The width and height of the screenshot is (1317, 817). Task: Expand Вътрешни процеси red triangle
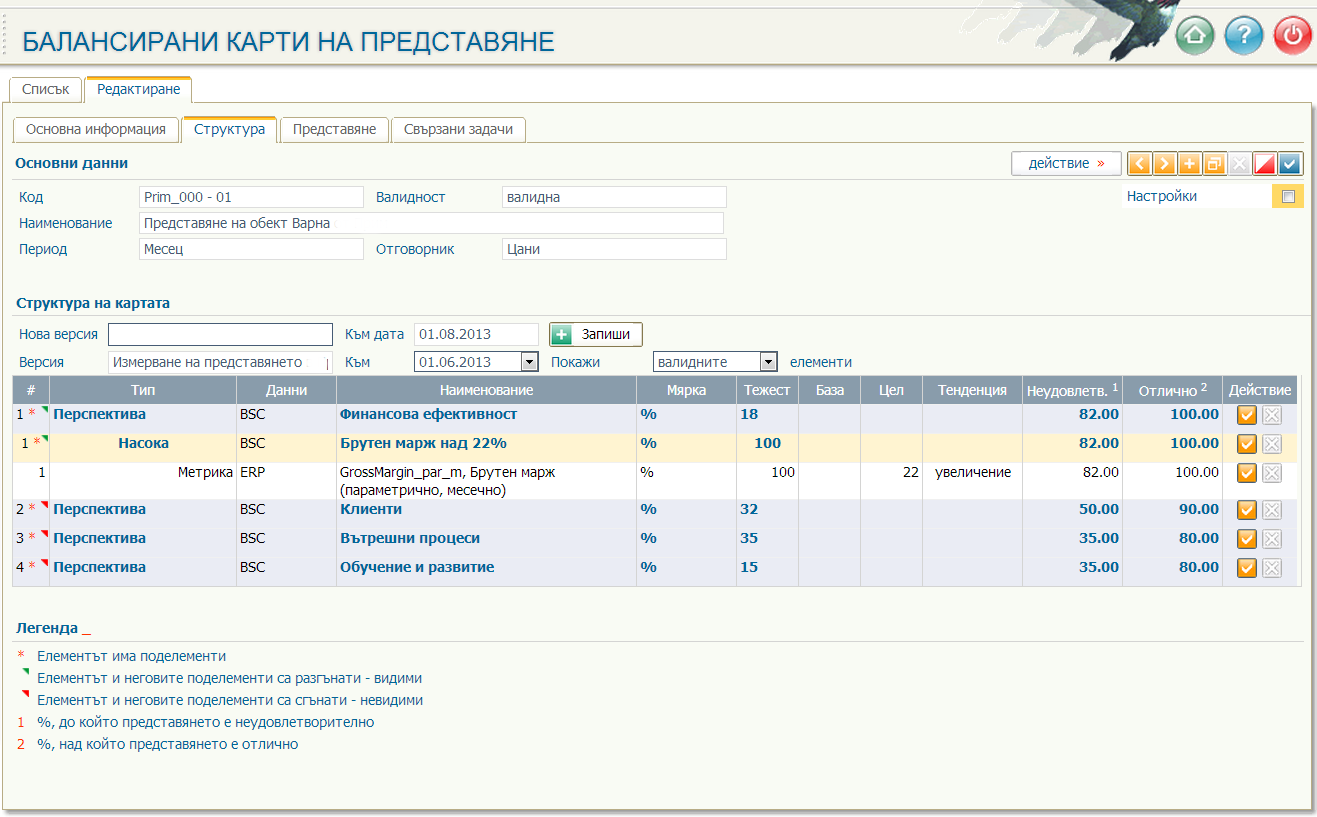(x=44, y=534)
